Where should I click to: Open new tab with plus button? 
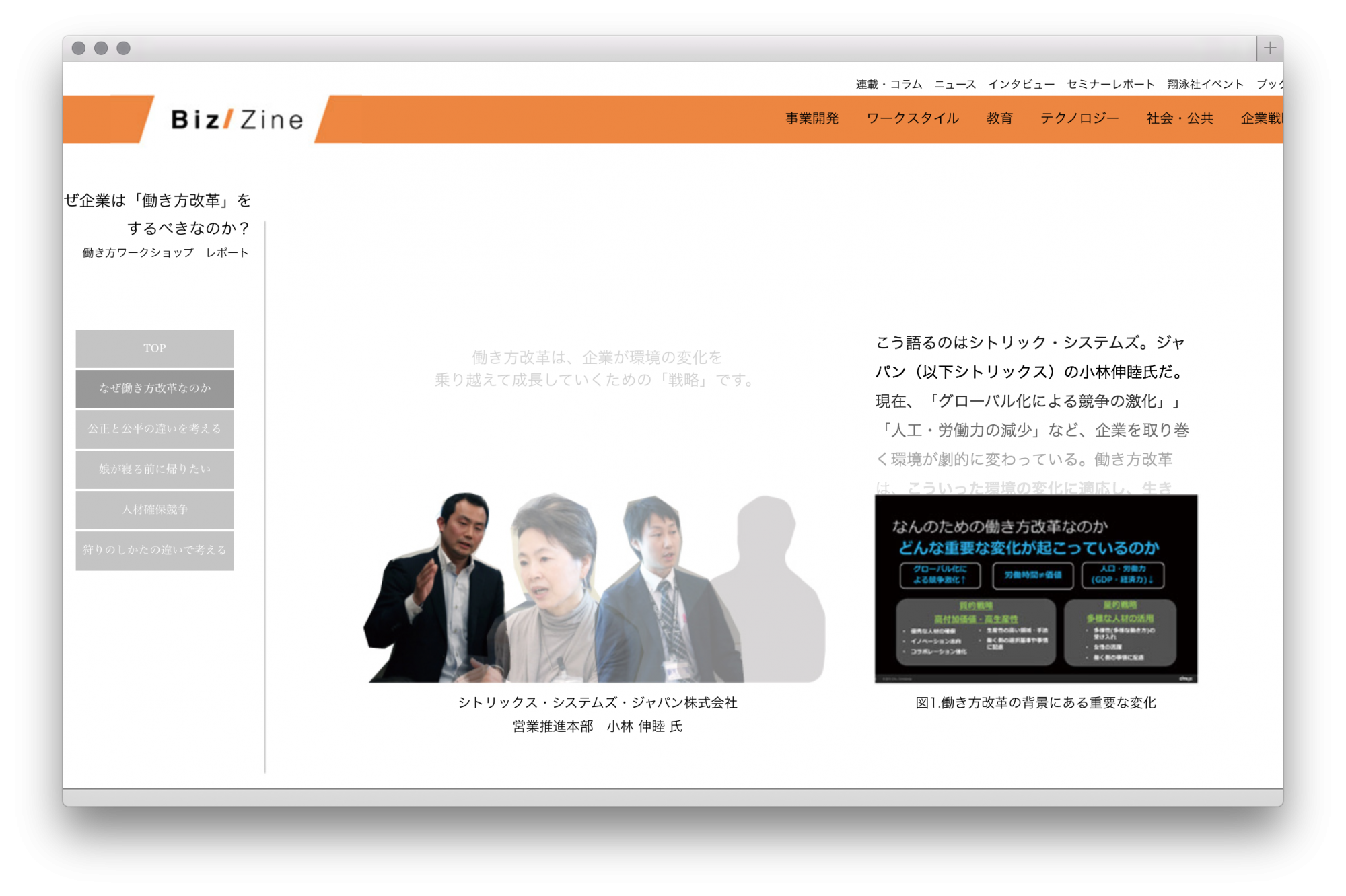(x=1269, y=48)
